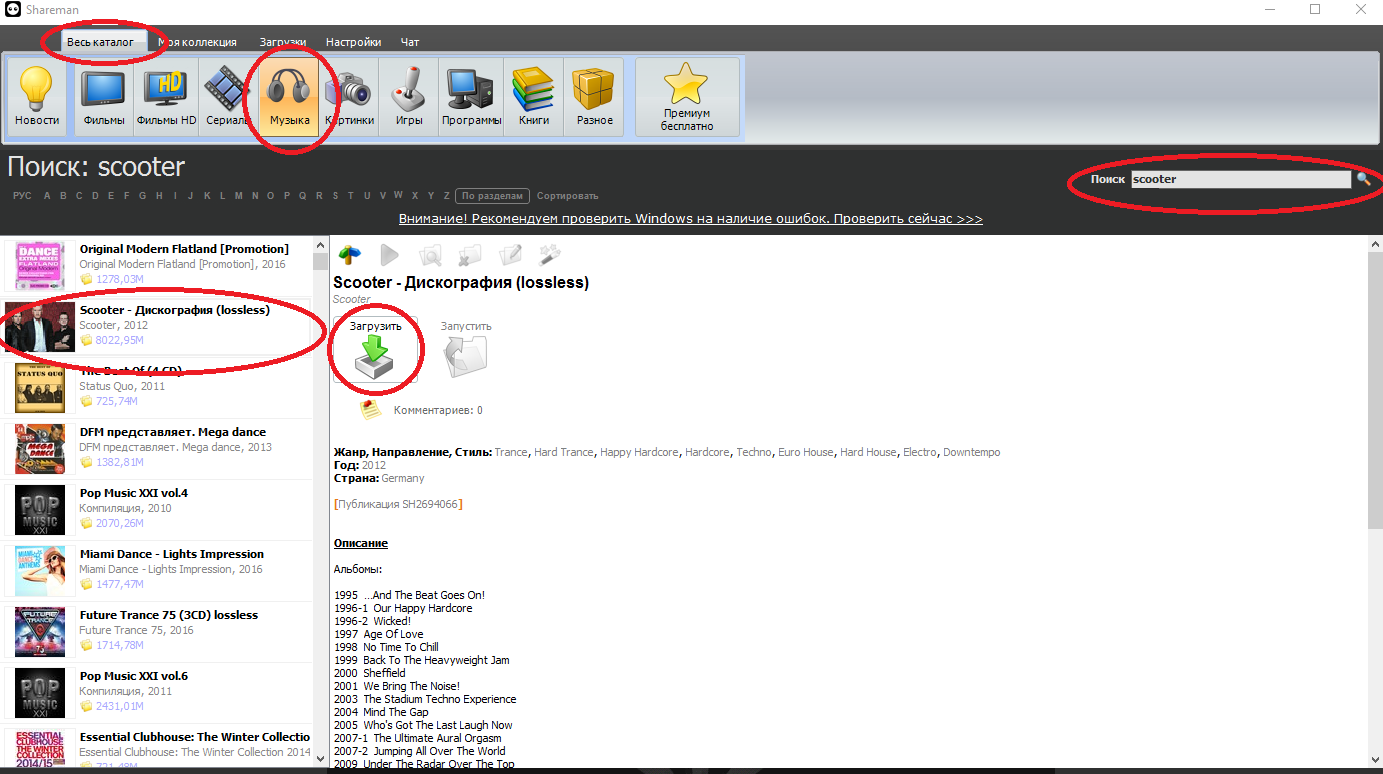Open the Фильмы HD category

tap(167, 97)
